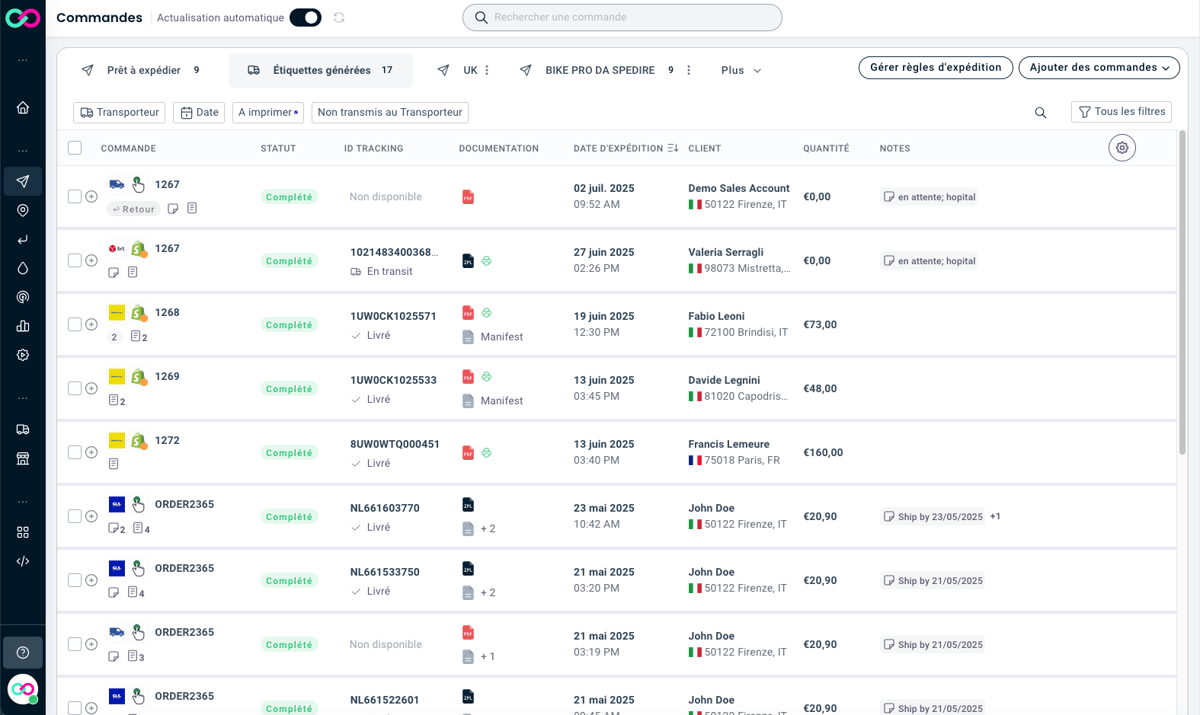Switch to the Prêt à expédier tab
Viewport: 1200px width, 715px height.
point(141,71)
